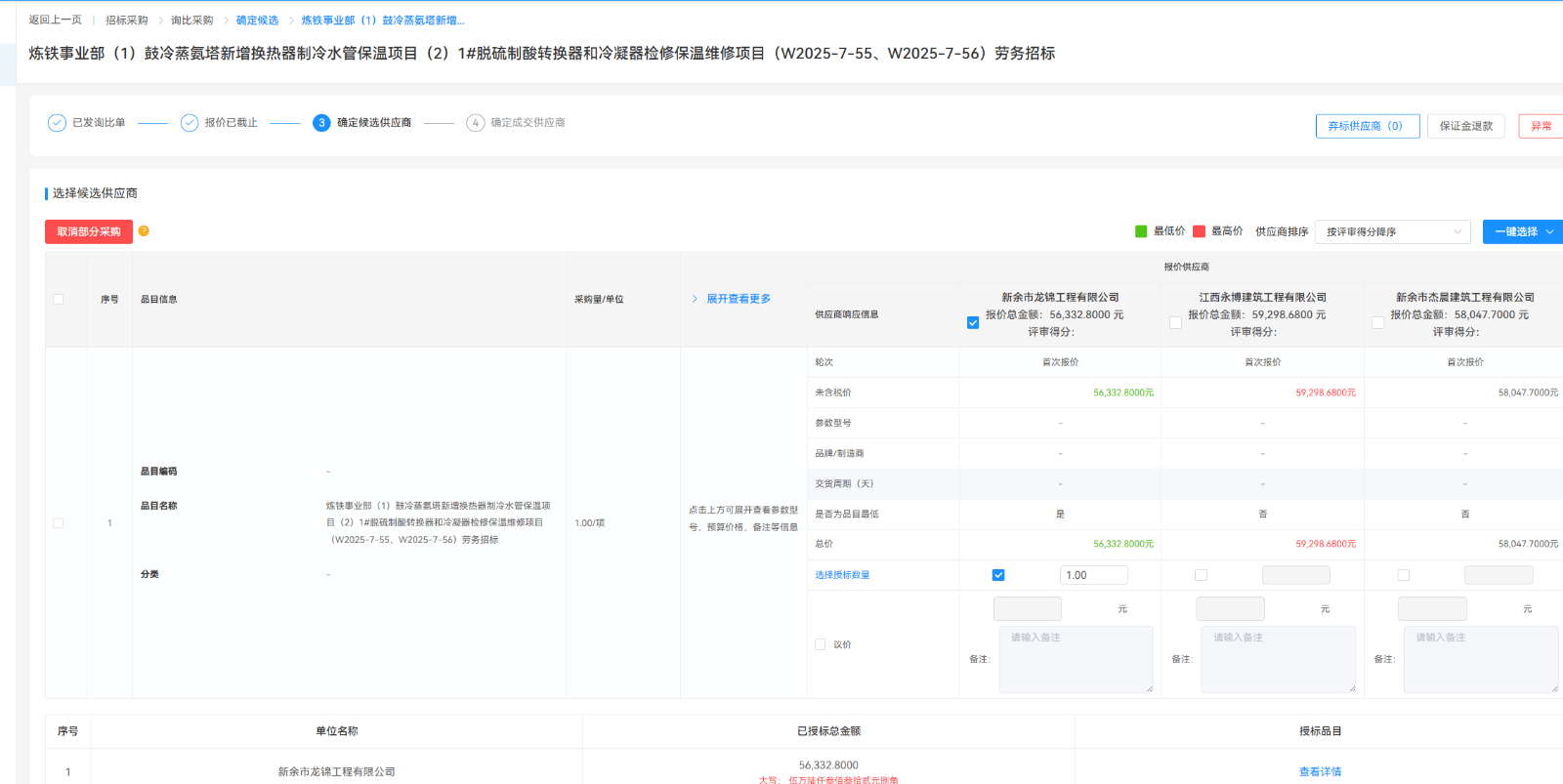Click 58,047.7000元 in 未含税价 row

(1528, 392)
